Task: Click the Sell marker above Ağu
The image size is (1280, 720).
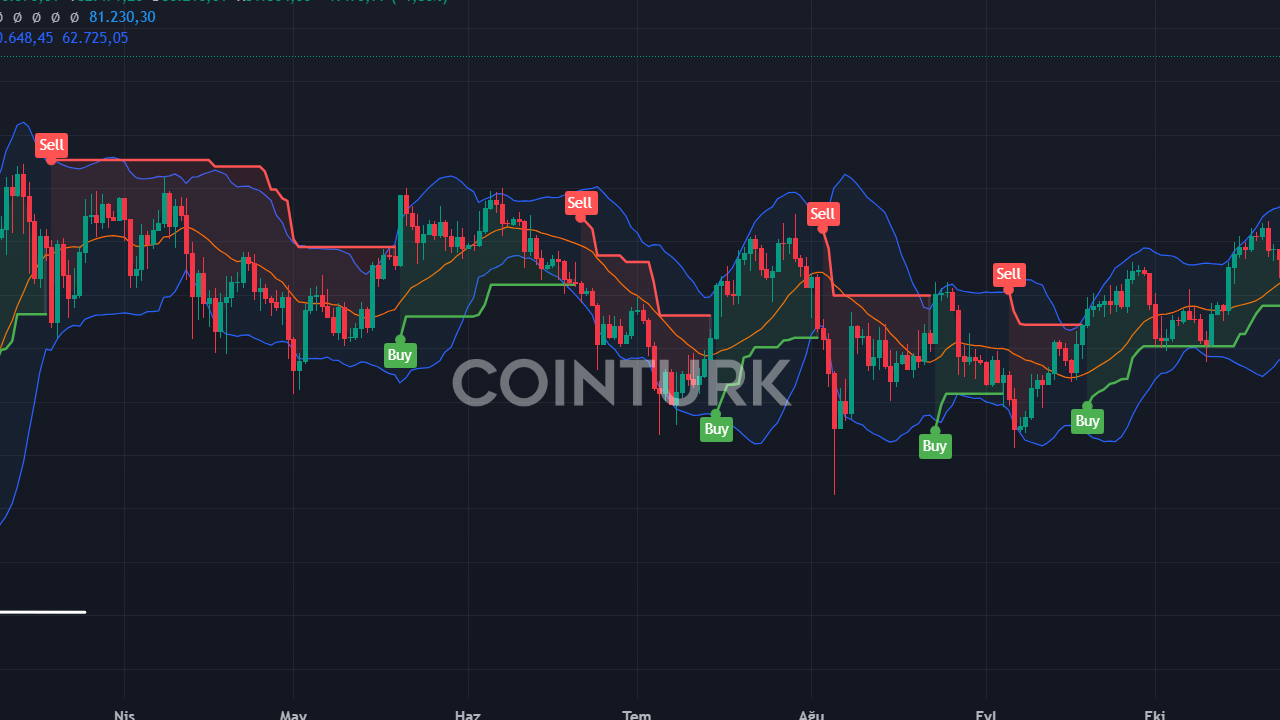Action: click(822, 214)
